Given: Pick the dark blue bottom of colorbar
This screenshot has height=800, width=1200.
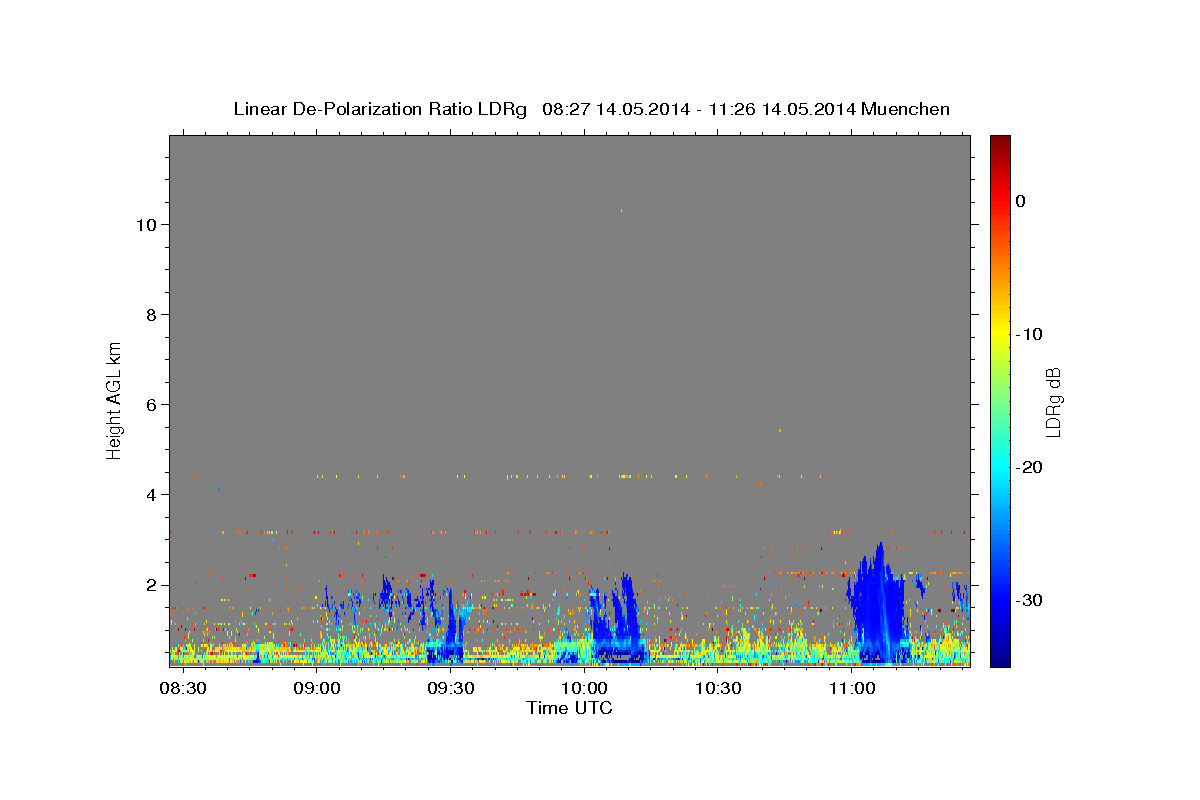Looking at the screenshot, I should pos(1000,655).
